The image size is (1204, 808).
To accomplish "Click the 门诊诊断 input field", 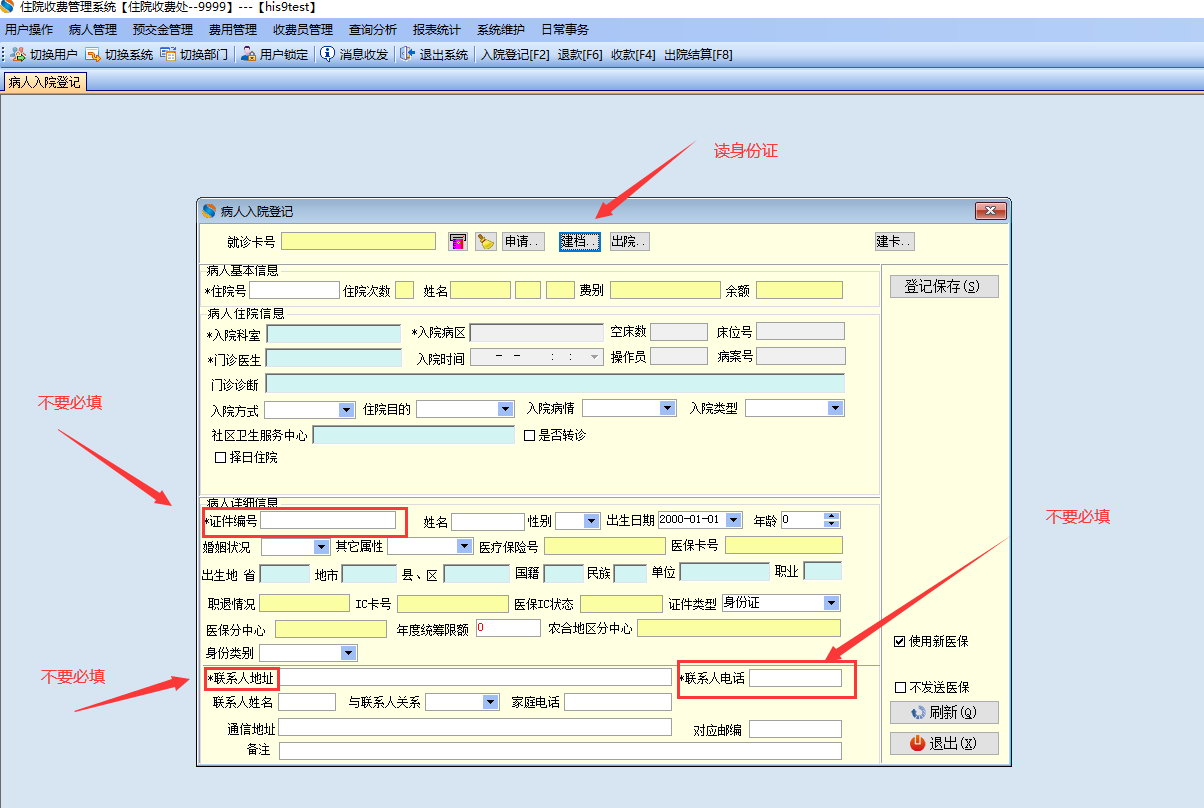I will coord(555,383).
